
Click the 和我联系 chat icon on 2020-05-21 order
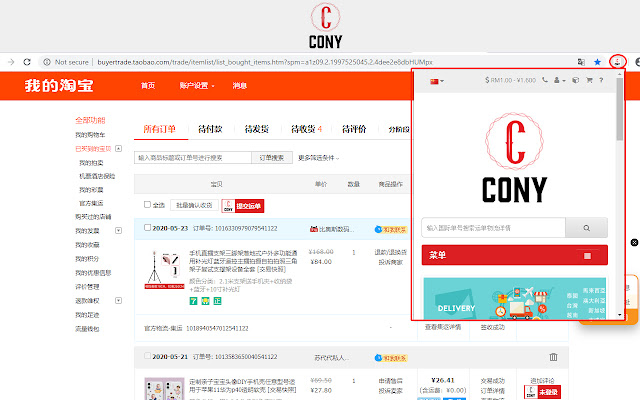click(391, 358)
